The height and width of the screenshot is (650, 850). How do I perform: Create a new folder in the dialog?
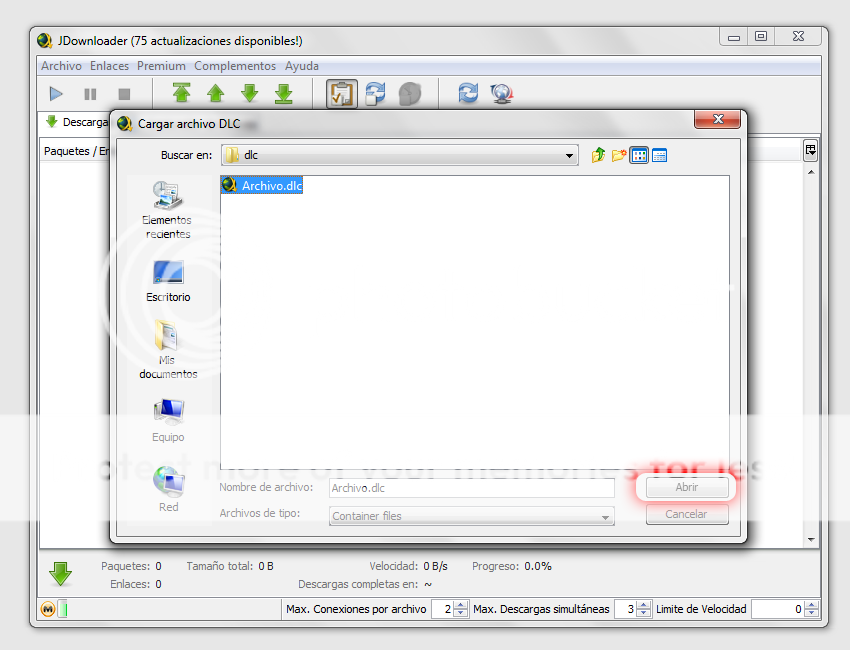[x=619, y=156]
